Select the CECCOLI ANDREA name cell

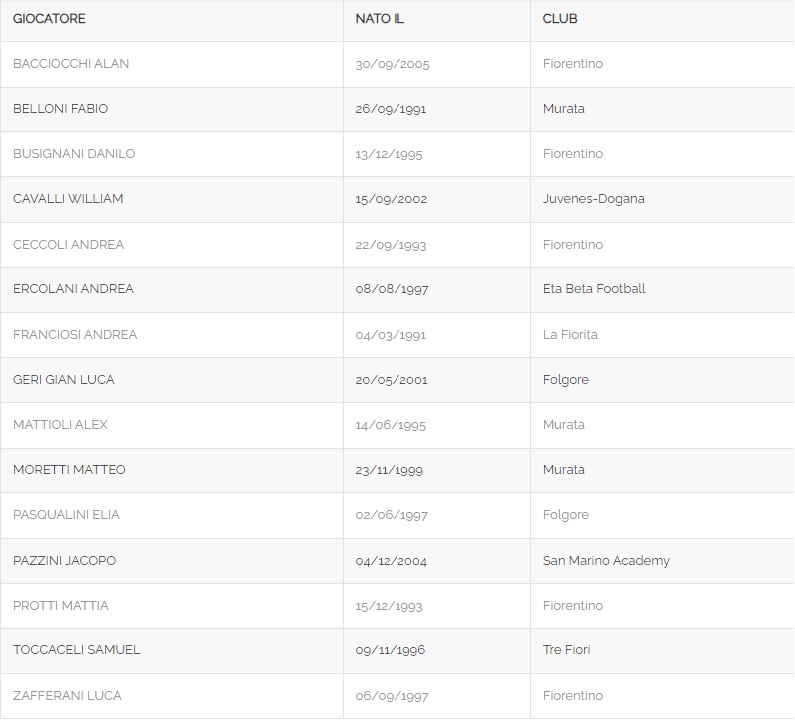pos(68,245)
